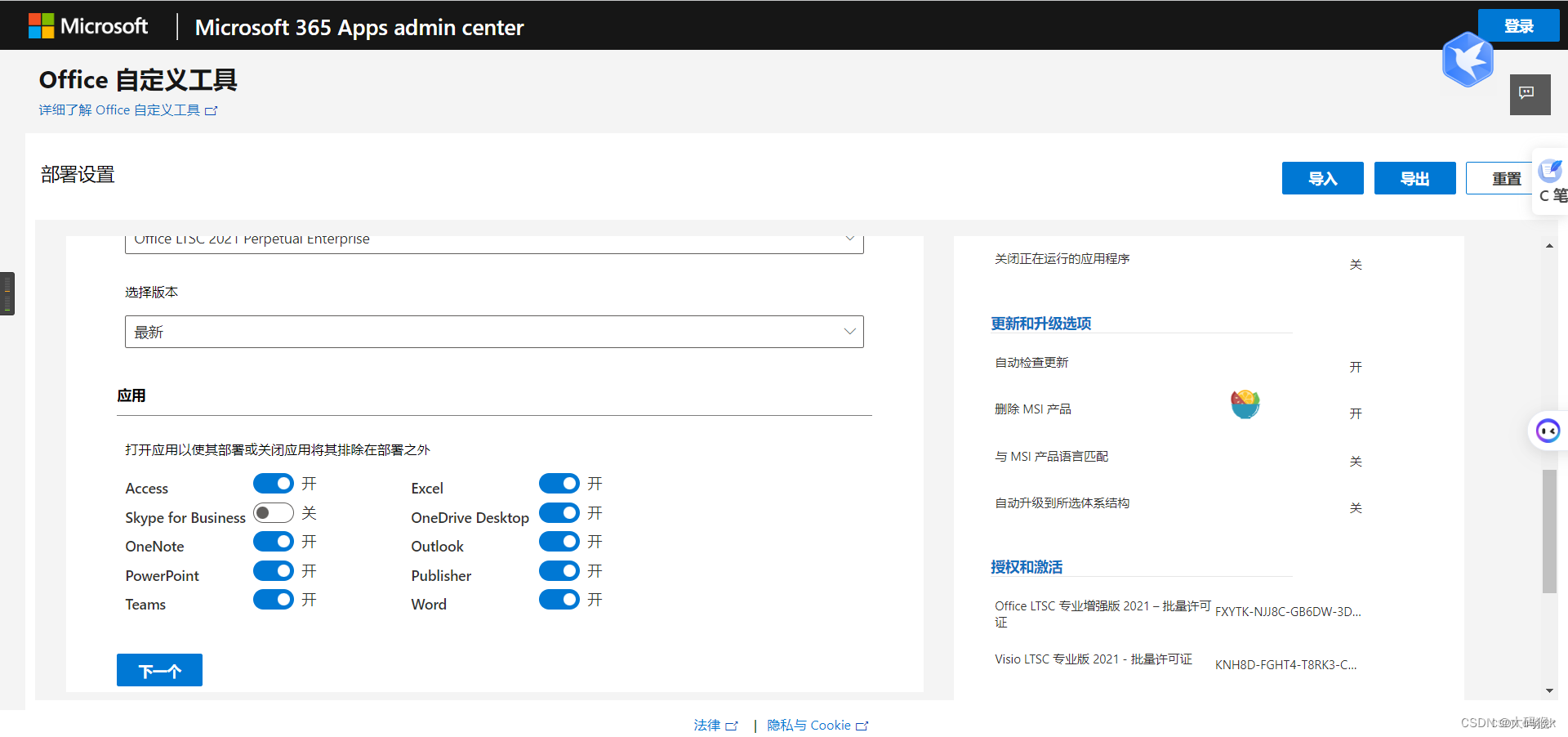Click the external-link icon next to 法律
The image size is (1568, 737).
(732, 726)
